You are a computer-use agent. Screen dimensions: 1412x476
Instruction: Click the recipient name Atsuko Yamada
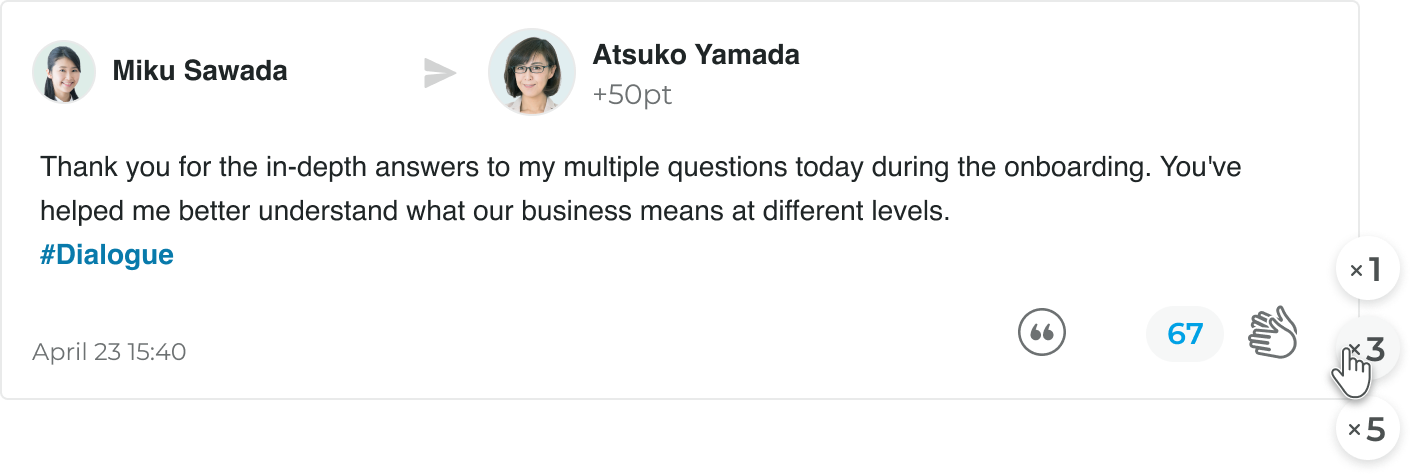coord(696,54)
